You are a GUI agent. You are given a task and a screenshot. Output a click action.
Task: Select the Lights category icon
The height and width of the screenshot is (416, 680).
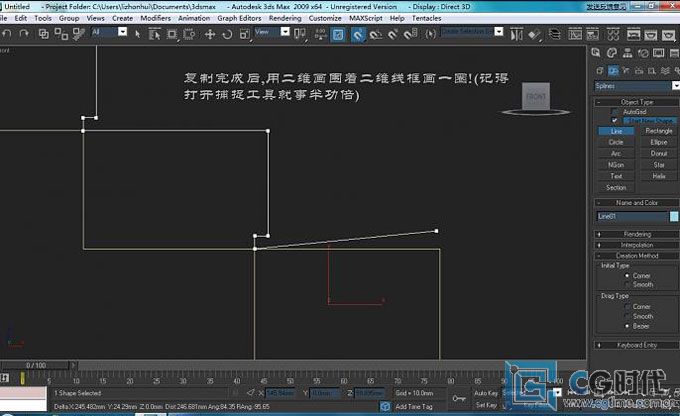[626, 70]
